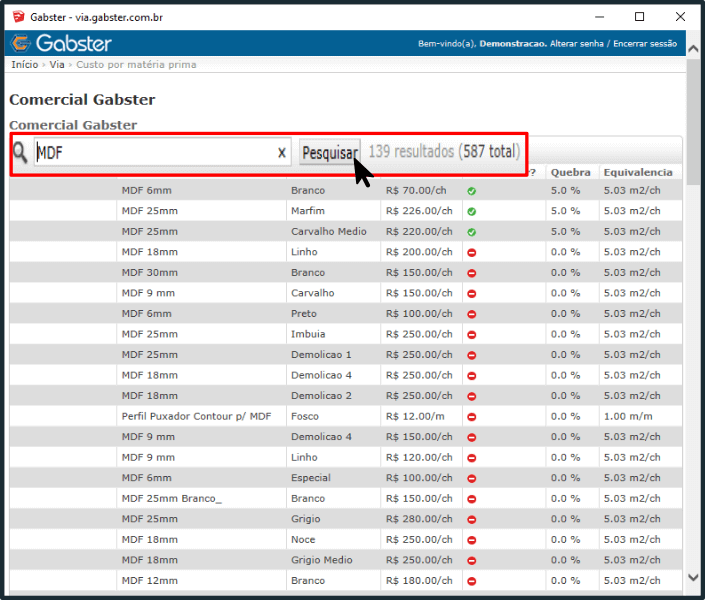
Task: Click the Especial color cell
Action: tap(311, 478)
